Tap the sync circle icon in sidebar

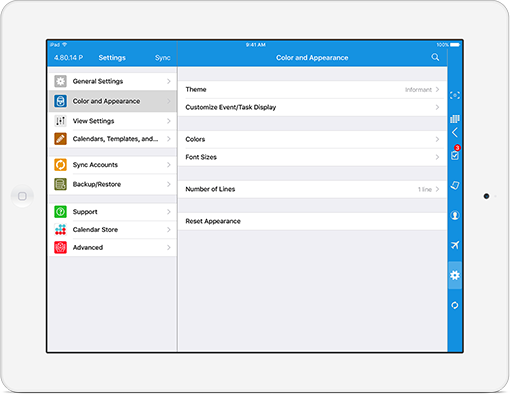pyautogui.click(x=455, y=305)
